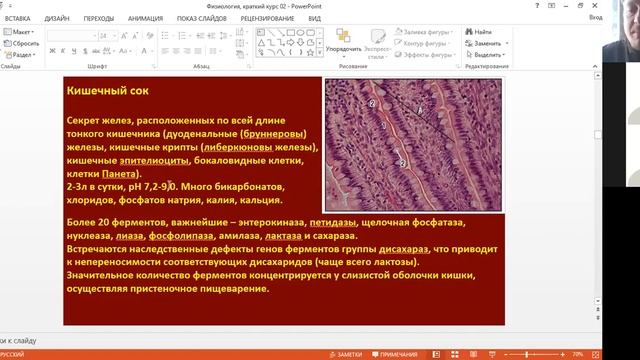Screen dimensions: 640x360
Task: Open the character spacing (AV) dropdown
Action: point(109,51)
